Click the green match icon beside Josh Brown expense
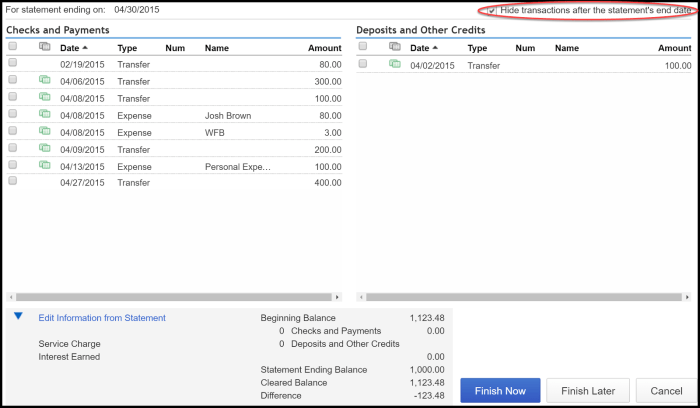 [44, 114]
